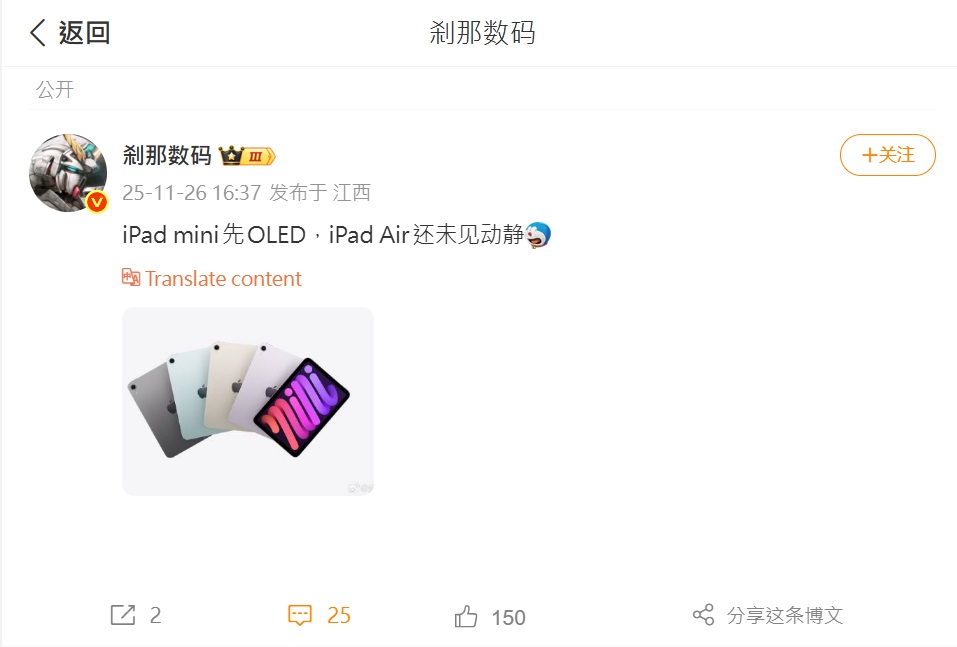Select 分享这条博文 share text
Screen dimensions: 957x647
coord(785,615)
